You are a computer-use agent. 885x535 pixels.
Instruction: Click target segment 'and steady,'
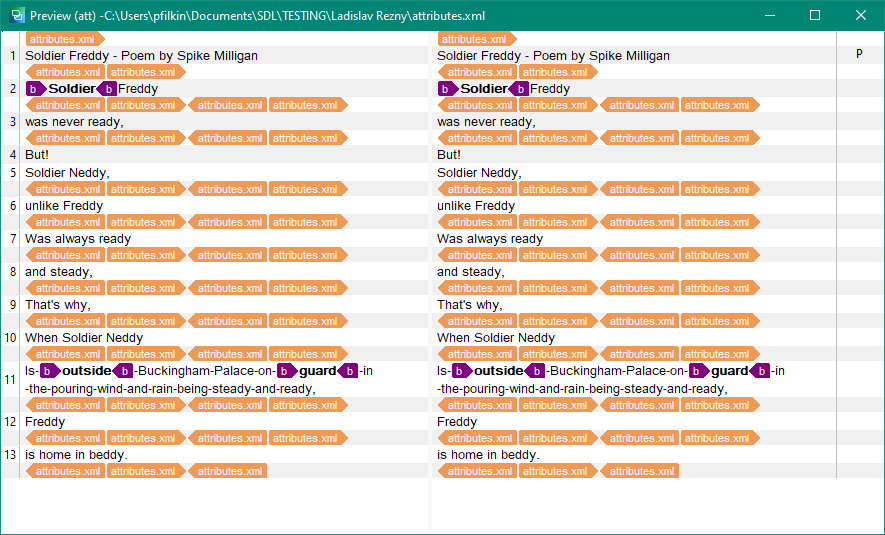click(x=471, y=271)
